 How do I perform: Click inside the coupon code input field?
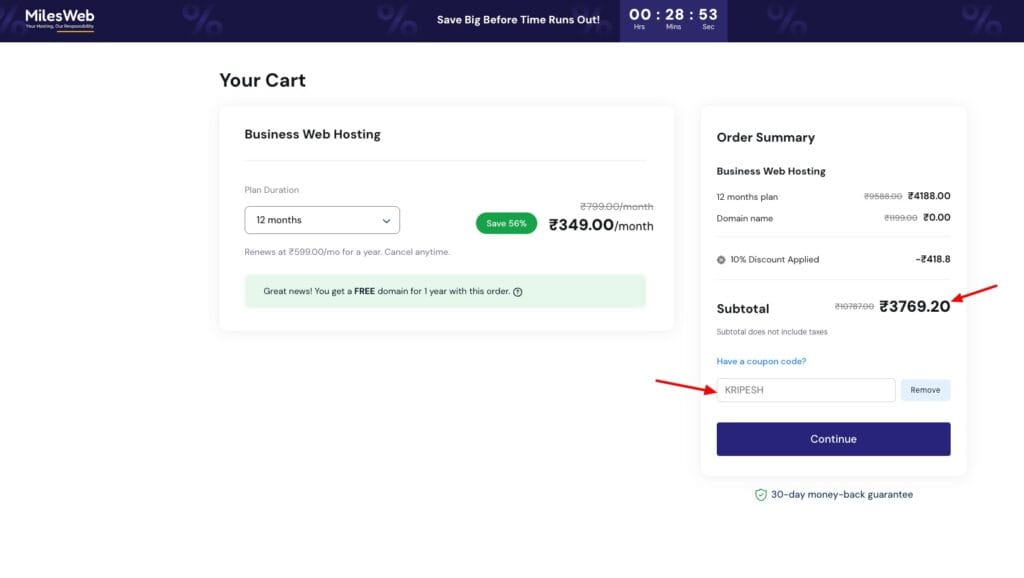(805, 389)
